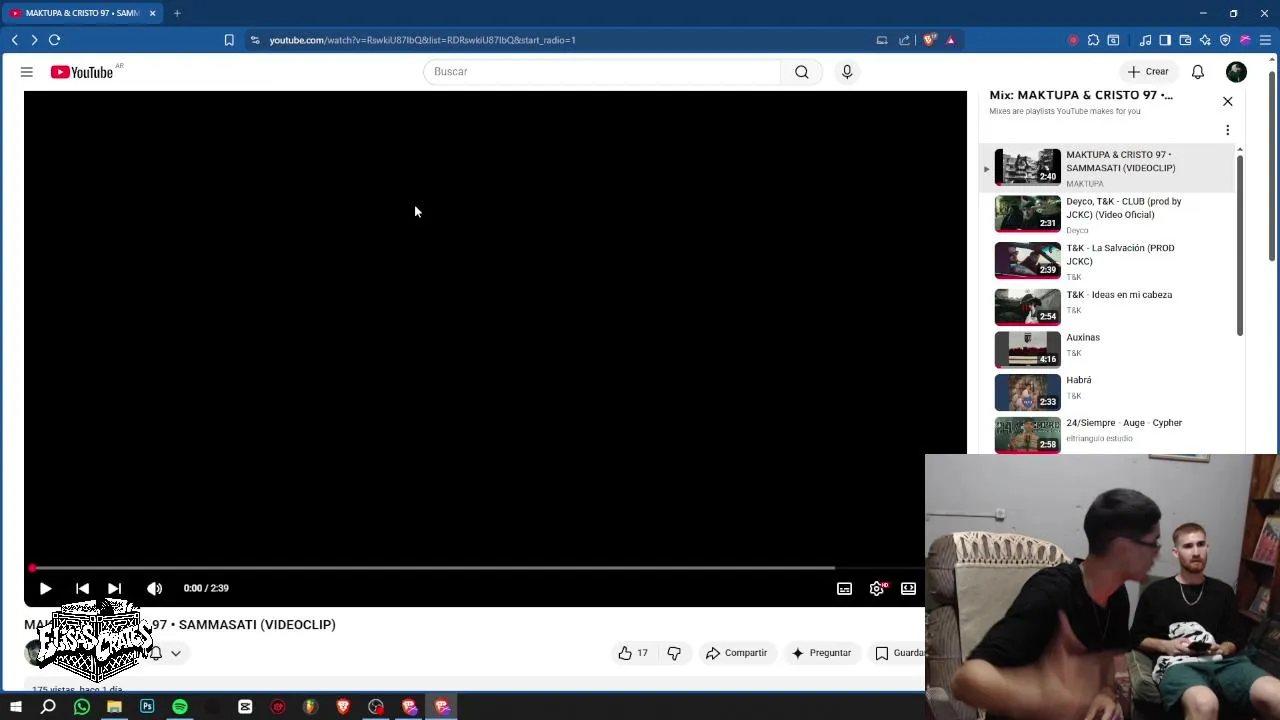
Task: Start voice search with microphone icon
Action: (847, 72)
